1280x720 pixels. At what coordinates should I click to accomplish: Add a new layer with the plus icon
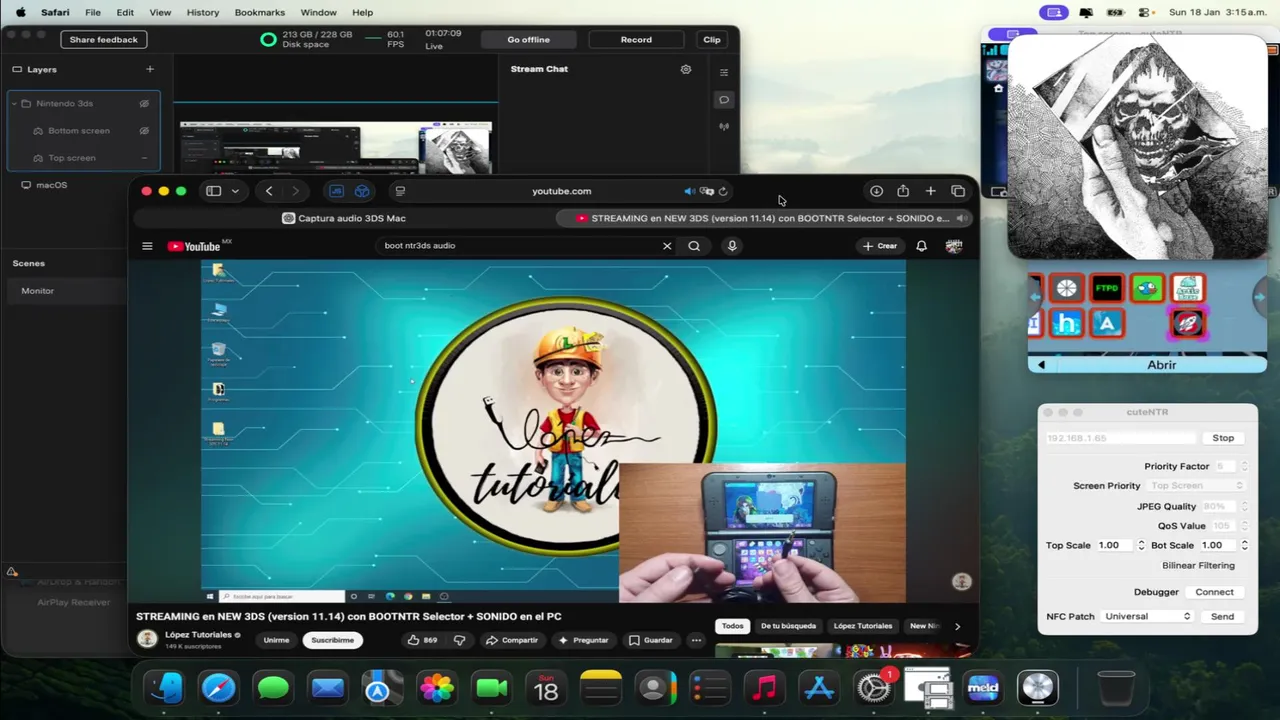coord(150,69)
